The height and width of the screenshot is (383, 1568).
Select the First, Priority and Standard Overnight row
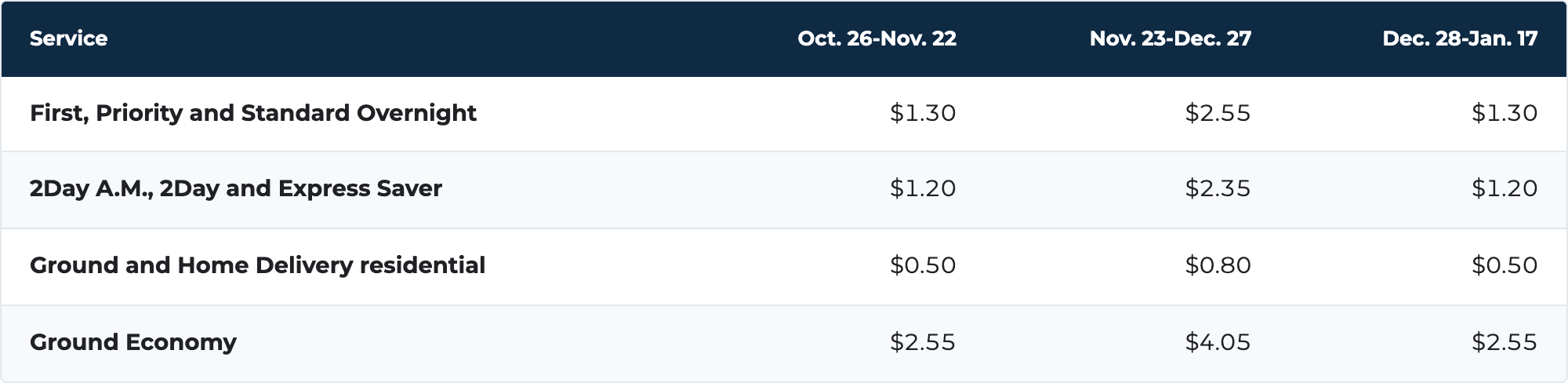784,114
